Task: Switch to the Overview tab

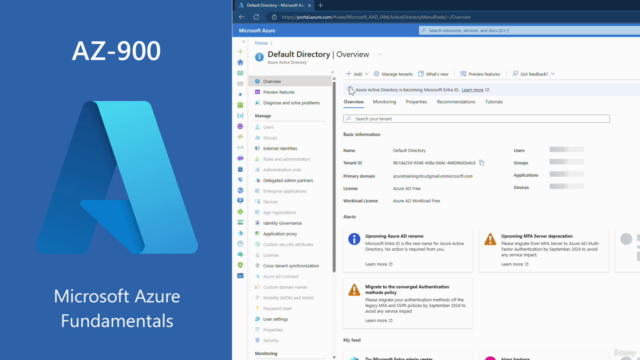Action: (x=353, y=102)
